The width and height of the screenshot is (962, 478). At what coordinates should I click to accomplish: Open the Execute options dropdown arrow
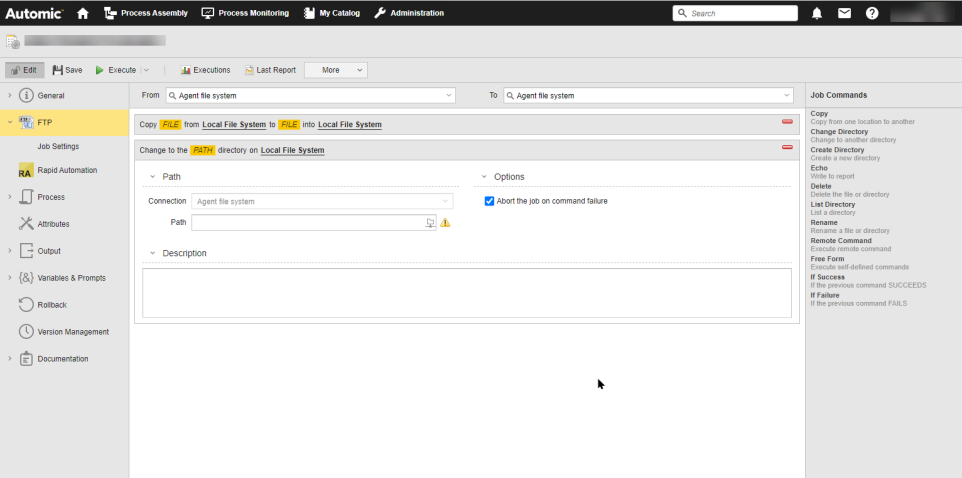coord(146,70)
